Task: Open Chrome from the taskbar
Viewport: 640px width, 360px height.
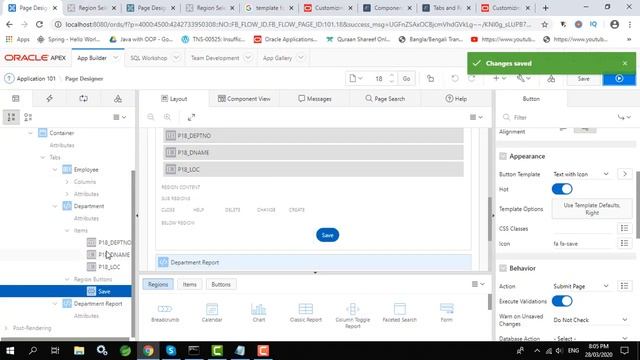Action: (x=148, y=351)
